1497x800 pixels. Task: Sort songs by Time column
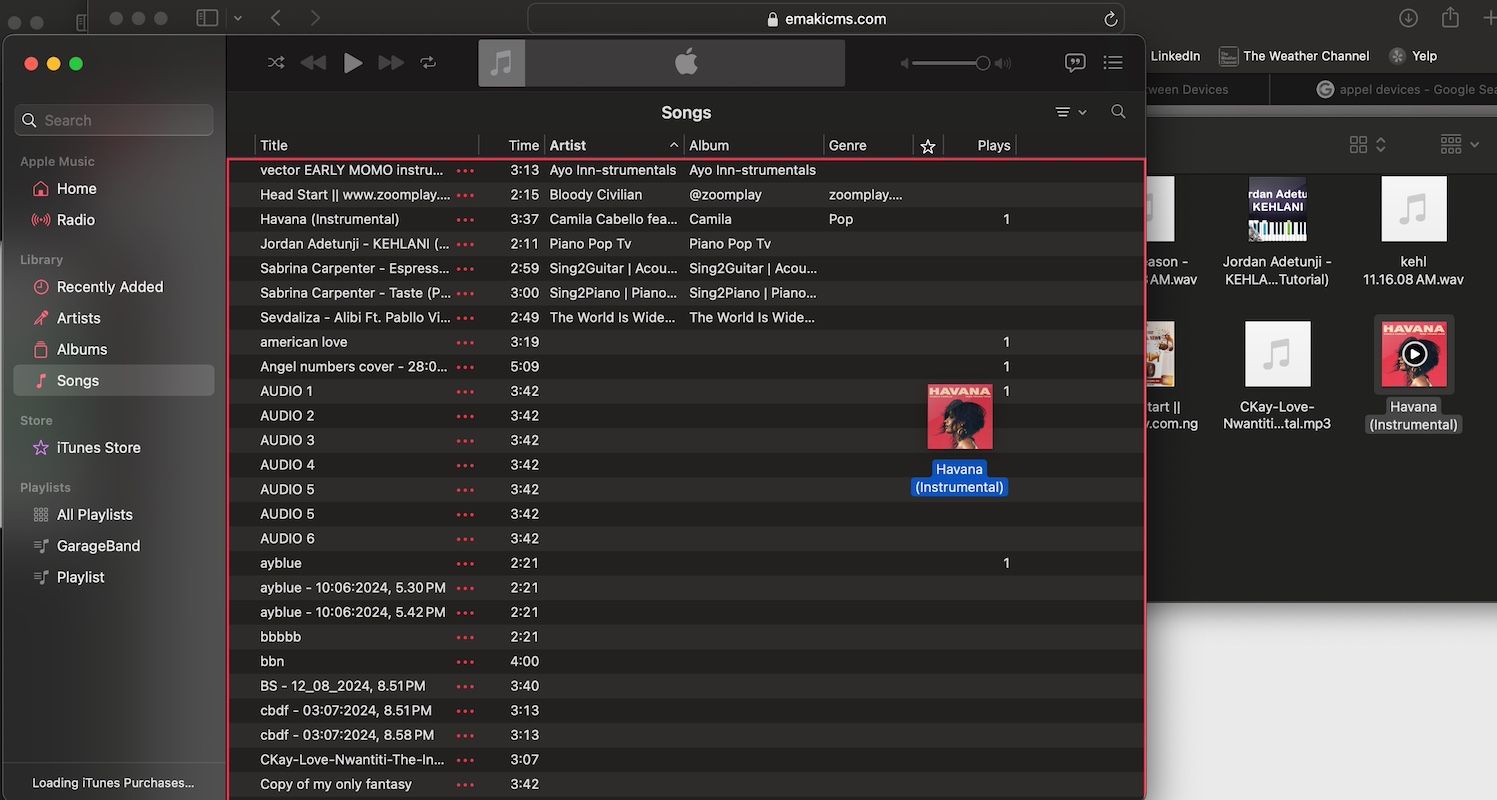tap(512, 145)
